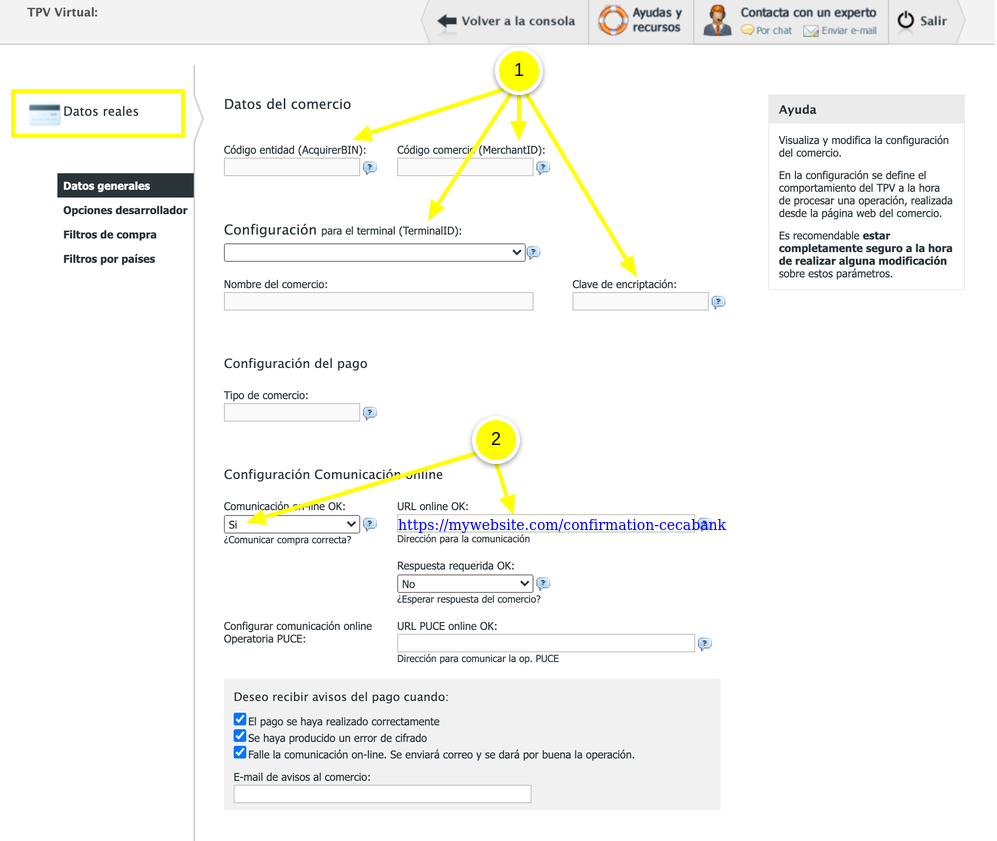The width and height of the screenshot is (997, 841).
Task: Click Contacta con un experto
Action: [809, 12]
